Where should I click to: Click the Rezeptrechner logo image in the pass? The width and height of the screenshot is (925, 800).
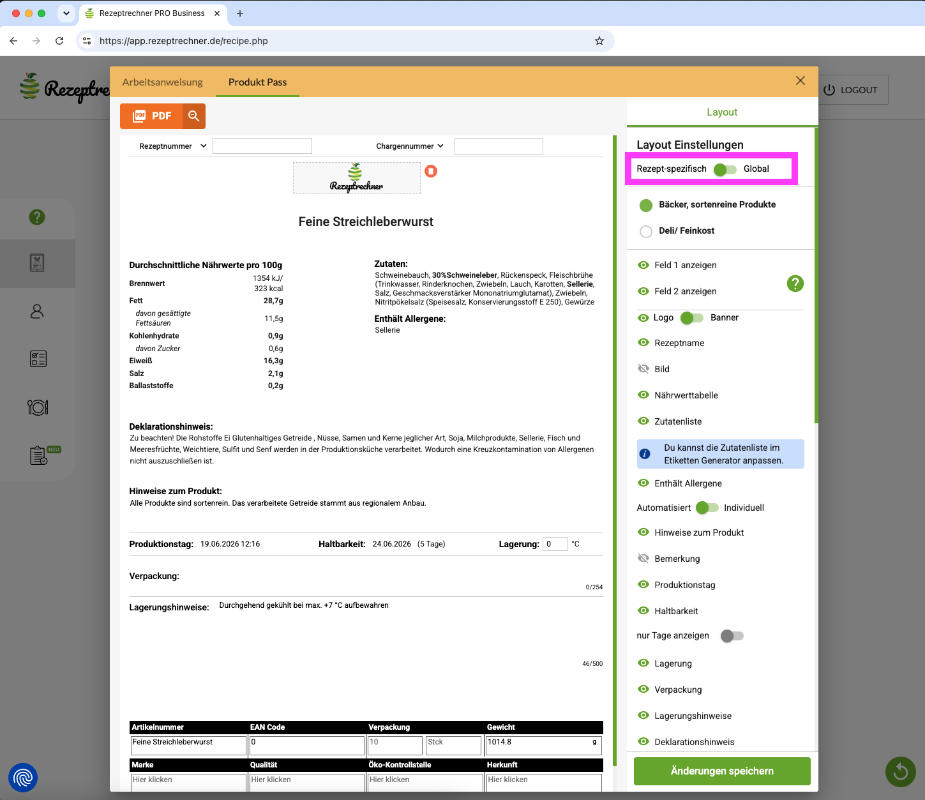pyautogui.click(x=356, y=178)
